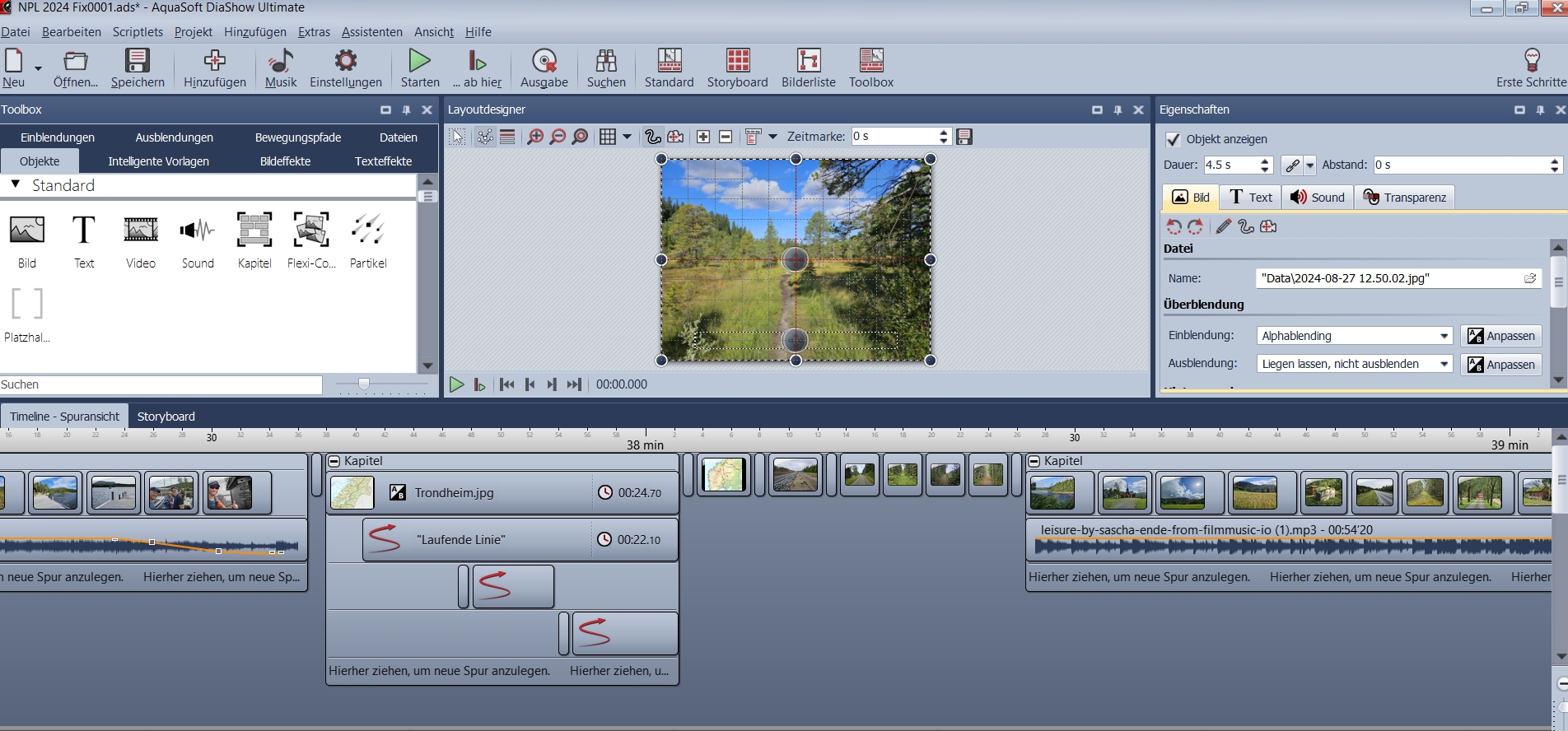Switch to the Bewegungspfade tab
The width and height of the screenshot is (1568, 731).
point(297,137)
